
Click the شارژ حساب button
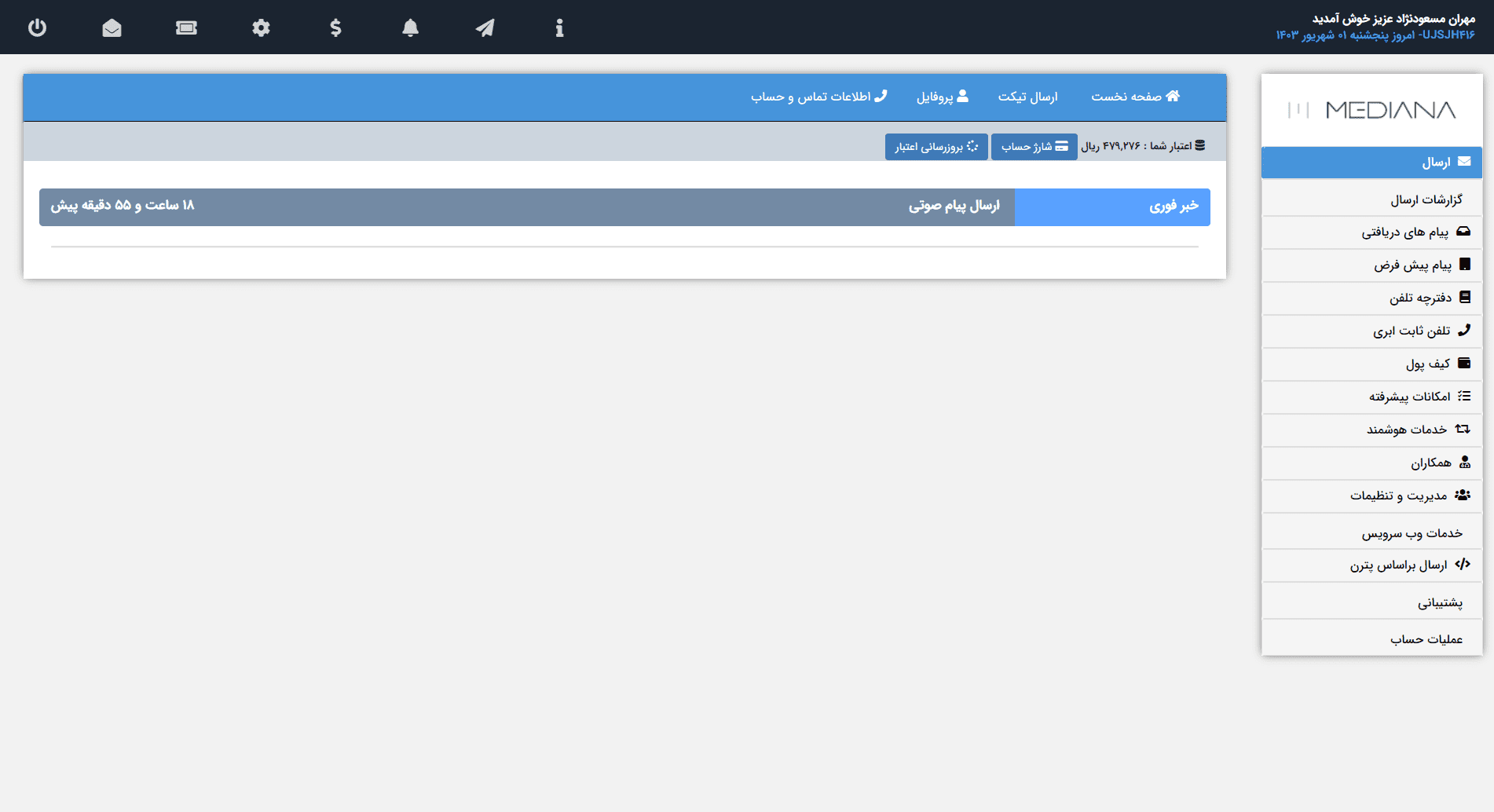[x=1034, y=147]
